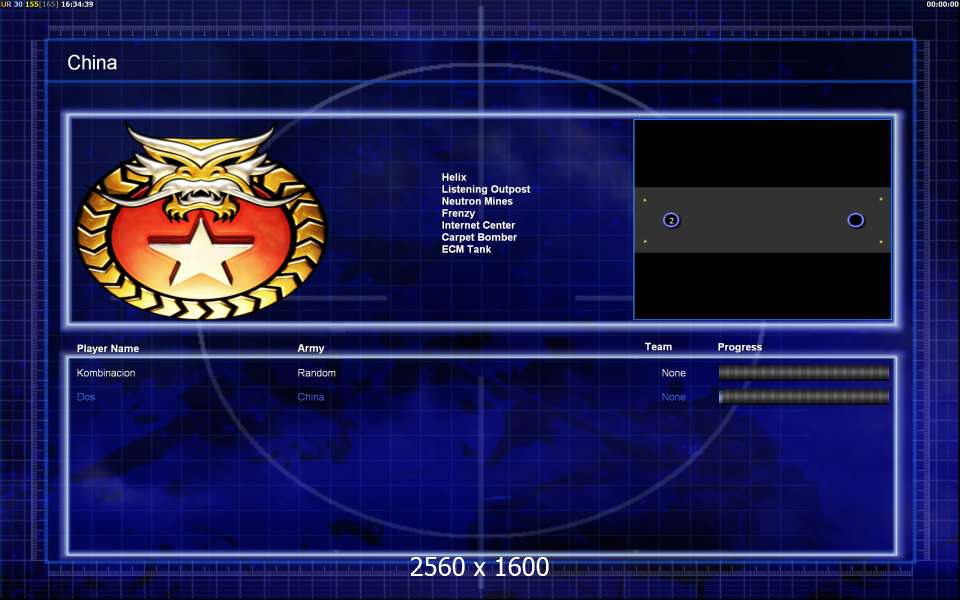Click the "Frenzy" entry
The image size is (960, 600).
458,213
